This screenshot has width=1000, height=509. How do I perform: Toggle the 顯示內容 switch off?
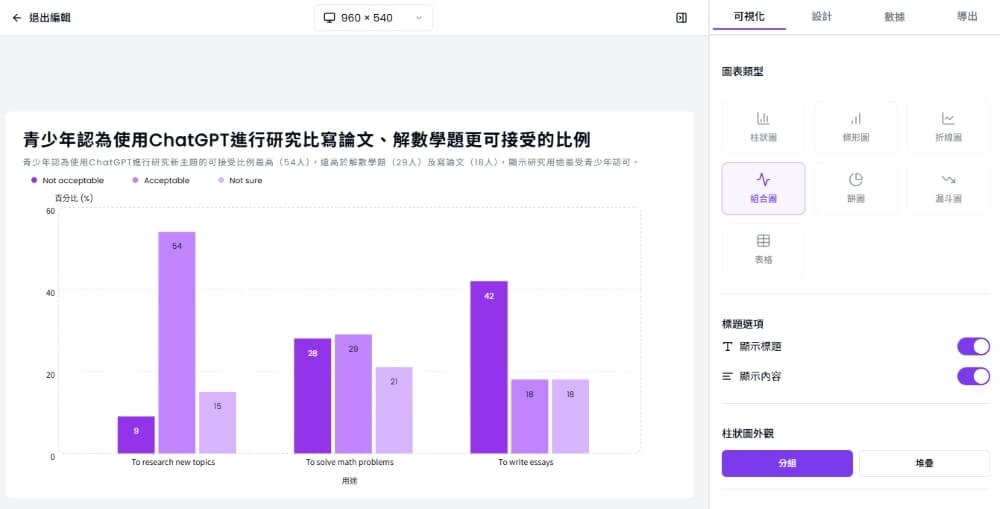(x=972, y=376)
